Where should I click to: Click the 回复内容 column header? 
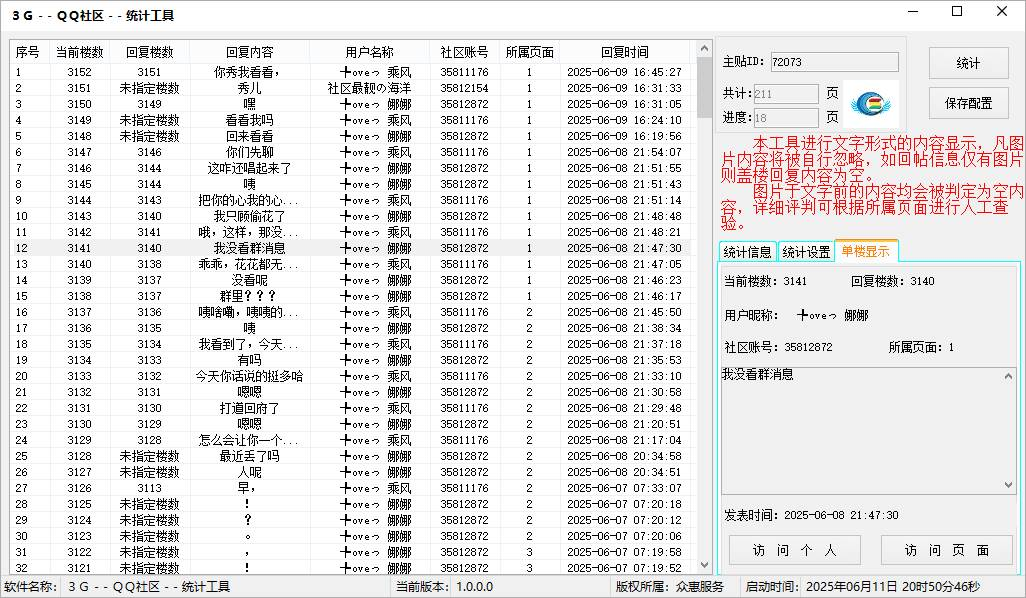pos(249,52)
